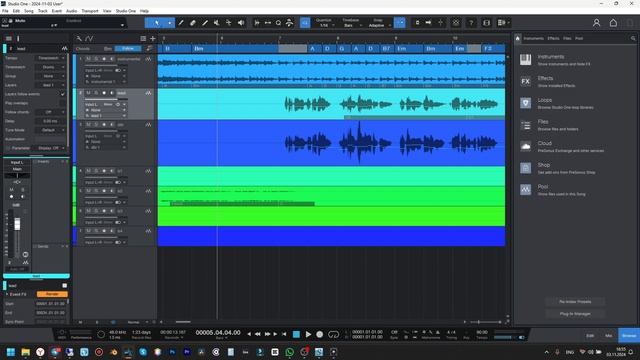
Task: Toggle Layers follow events checkbox
Action: click(x=62, y=94)
